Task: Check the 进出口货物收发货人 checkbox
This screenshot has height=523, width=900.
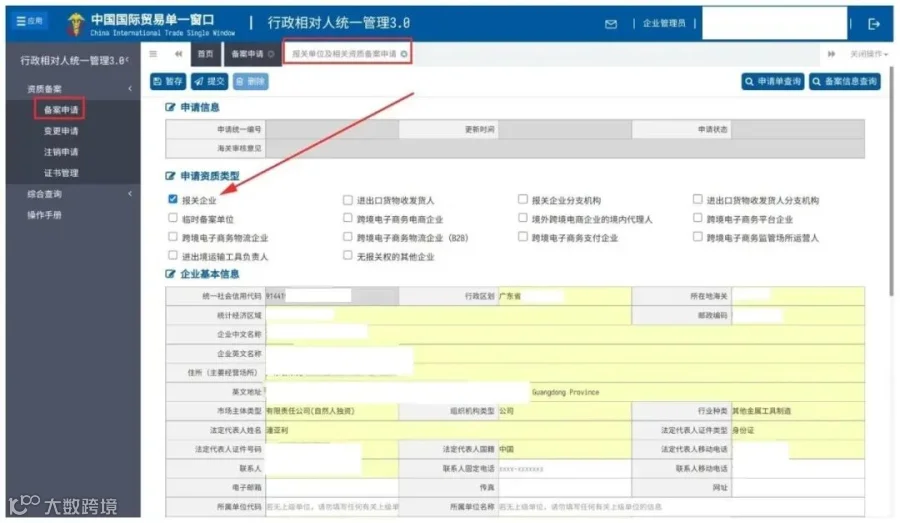Action: (347, 200)
